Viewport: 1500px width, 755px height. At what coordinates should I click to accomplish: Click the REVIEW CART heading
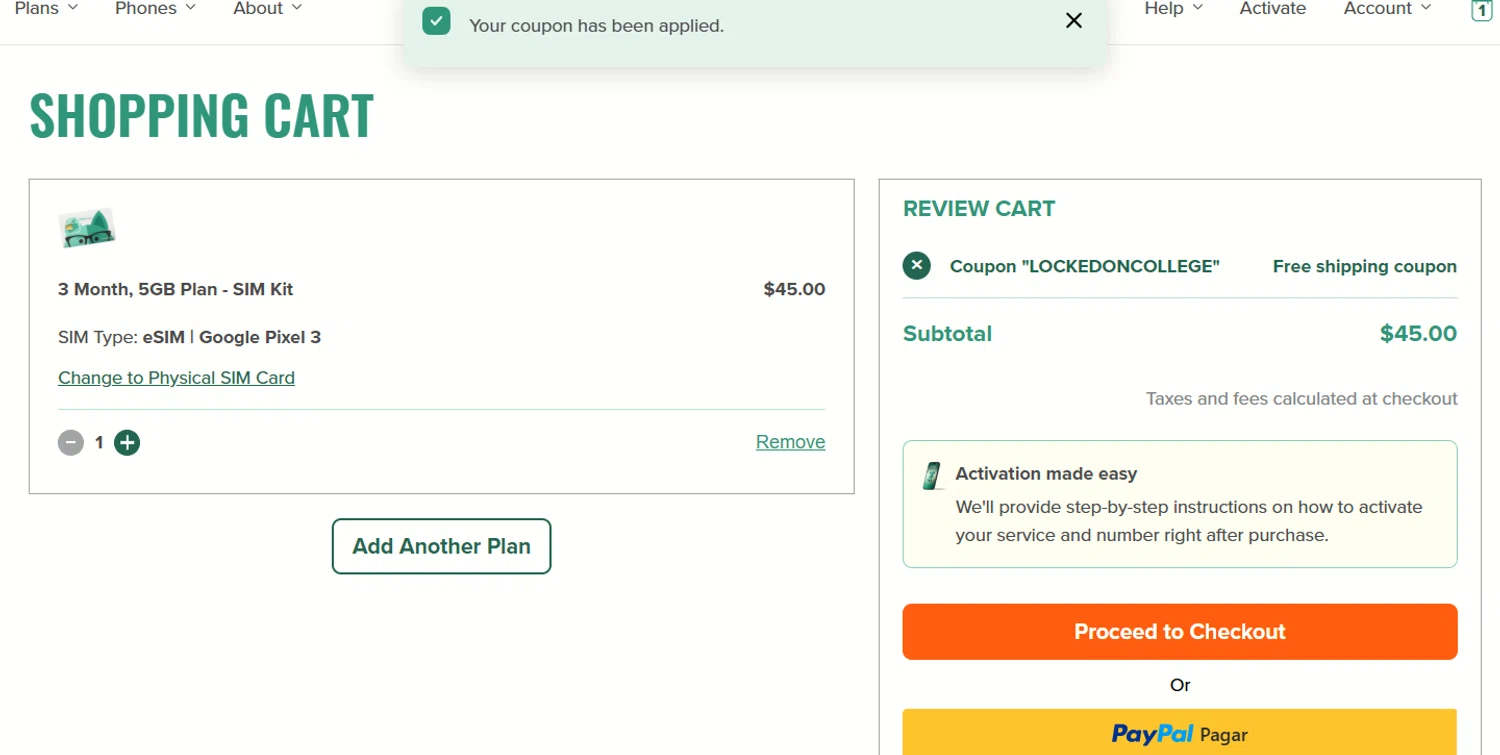point(979,209)
